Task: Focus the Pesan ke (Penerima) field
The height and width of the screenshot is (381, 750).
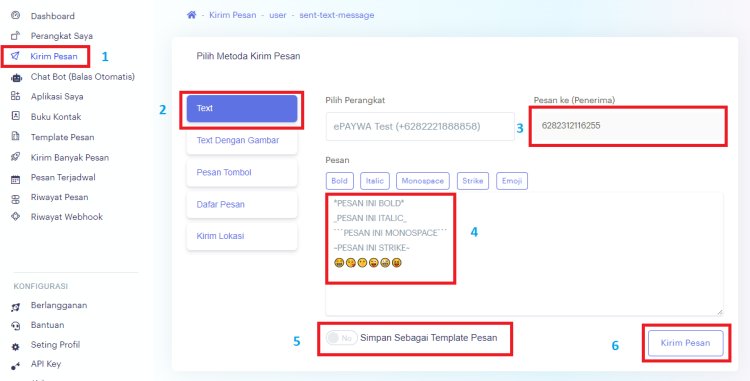Action: [x=628, y=126]
